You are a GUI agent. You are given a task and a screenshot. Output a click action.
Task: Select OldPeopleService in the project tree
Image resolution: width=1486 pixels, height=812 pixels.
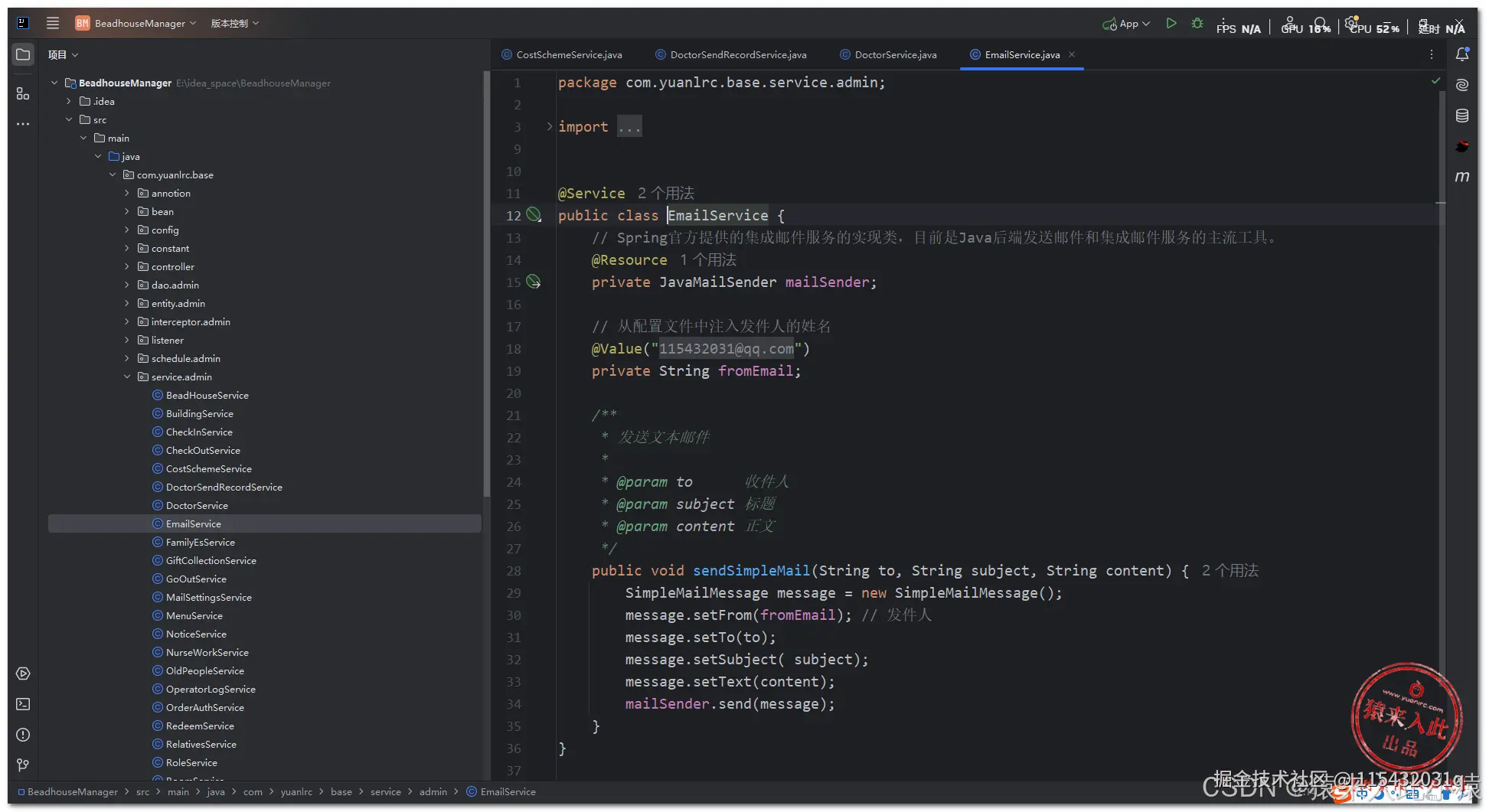pyautogui.click(x=204, y=670)
